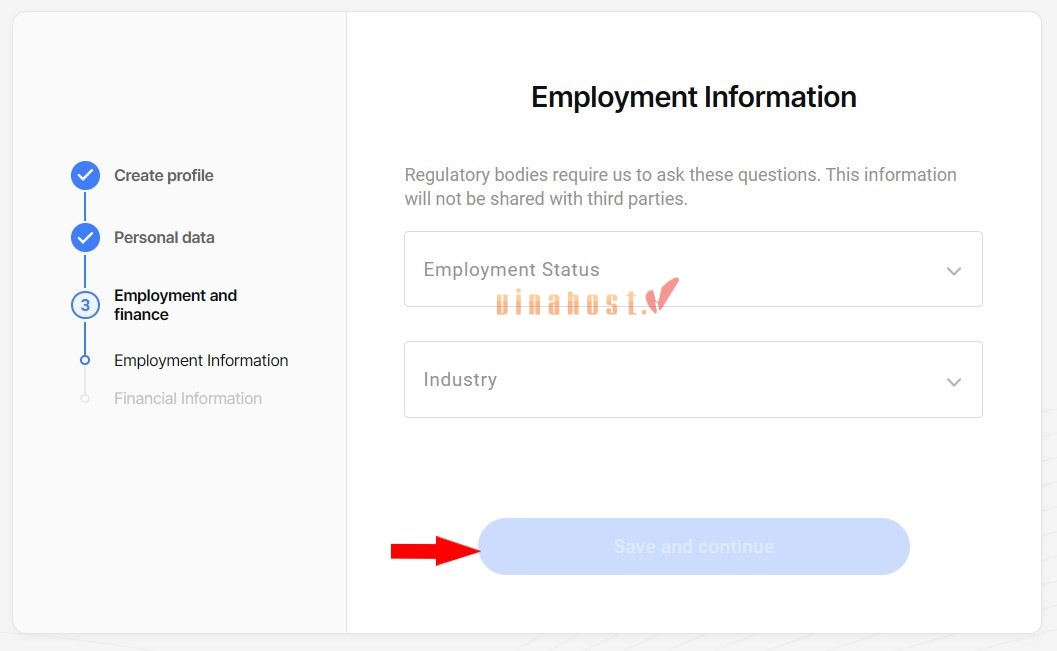
Task: Click the red checkmark emblem in the watermark
Action: [662, 295]
